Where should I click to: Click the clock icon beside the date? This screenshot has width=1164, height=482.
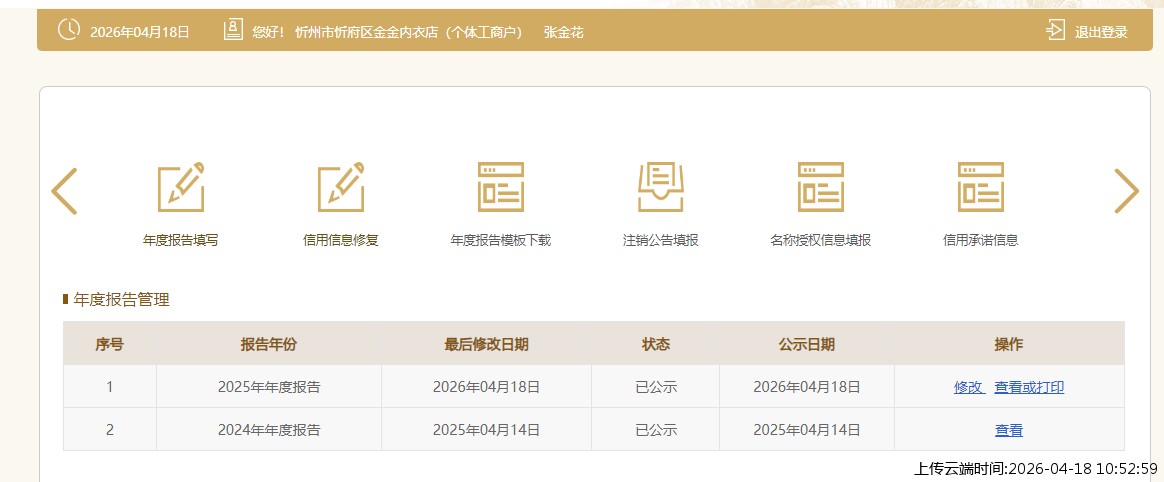click(69, 30)
